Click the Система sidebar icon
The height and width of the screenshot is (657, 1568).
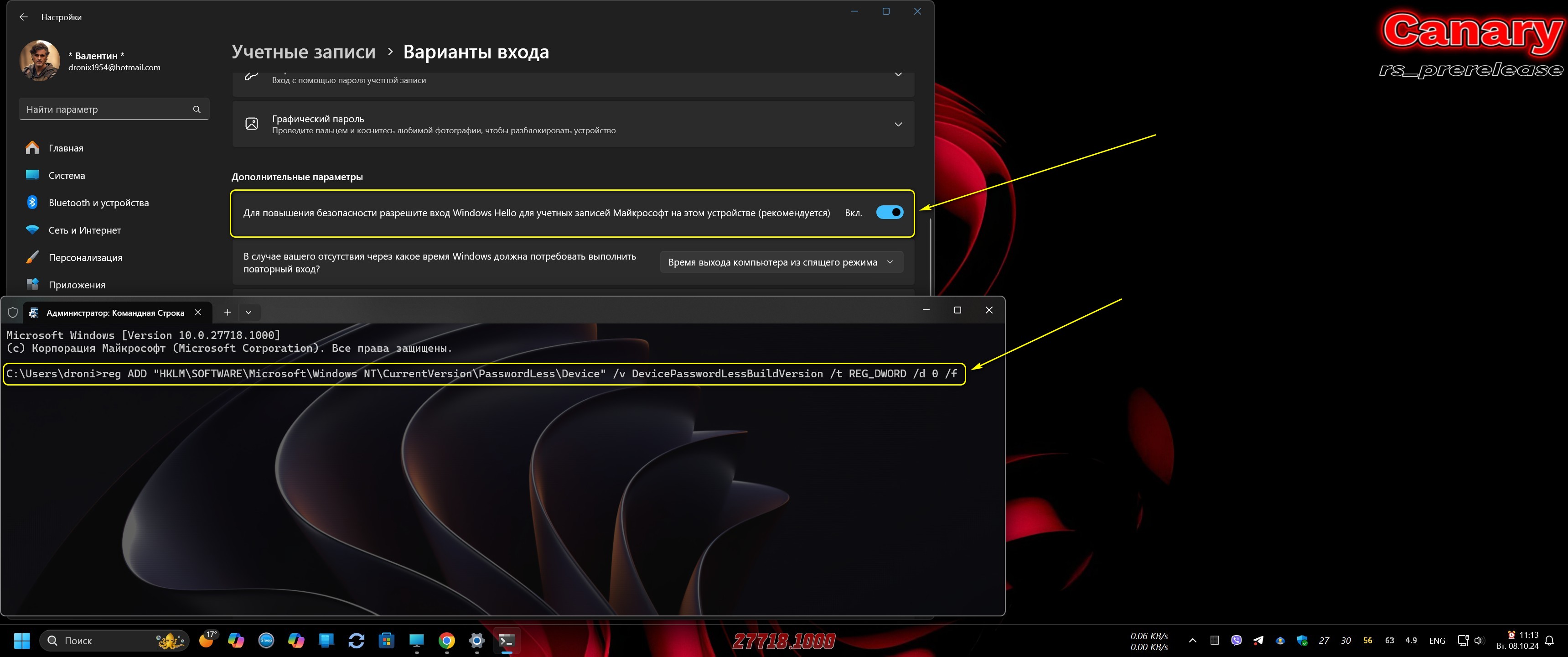[33, 175]
